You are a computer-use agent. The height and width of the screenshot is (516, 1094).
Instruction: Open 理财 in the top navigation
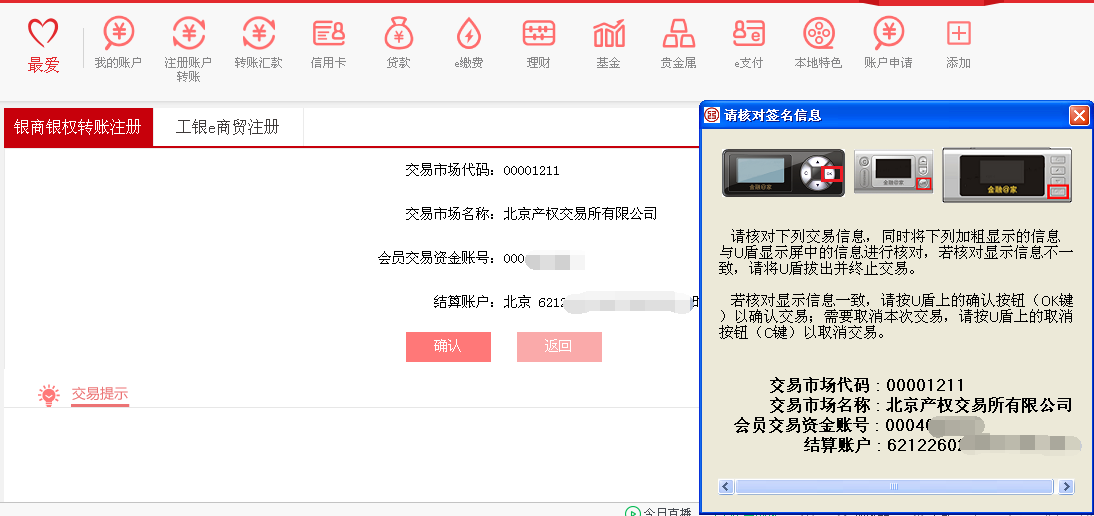click(539, 43)
